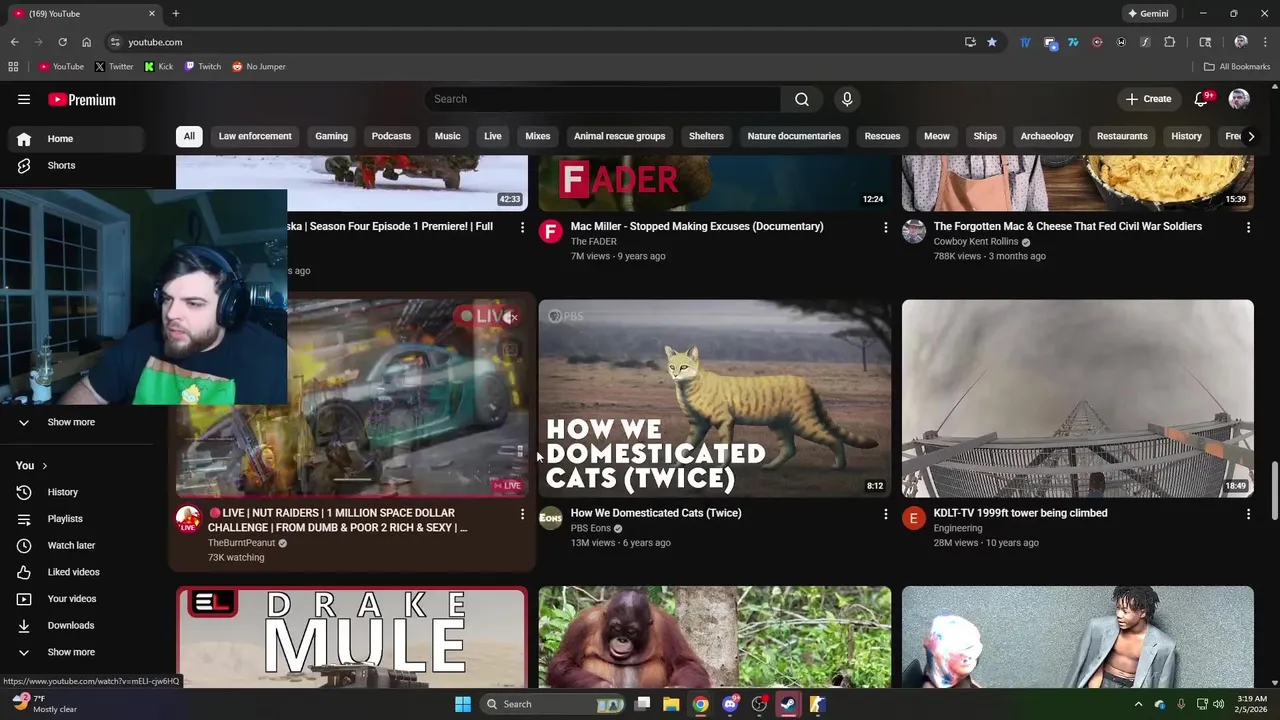Image resolution: width=1280 pixels, height=720 pixels.
Task: Select the Podcasts filter chip
Action: click(x=391, y=137)
